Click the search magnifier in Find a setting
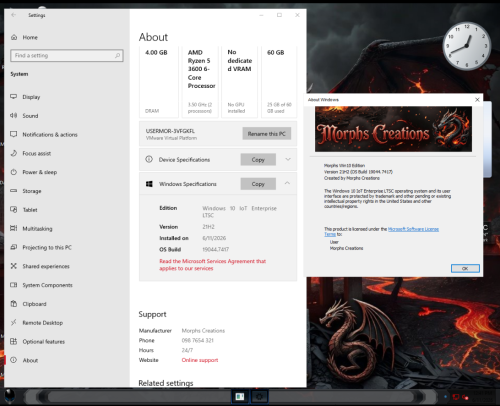Image resolution: width=500 pixels, height=406 pixels. click(x=117, y=55)
